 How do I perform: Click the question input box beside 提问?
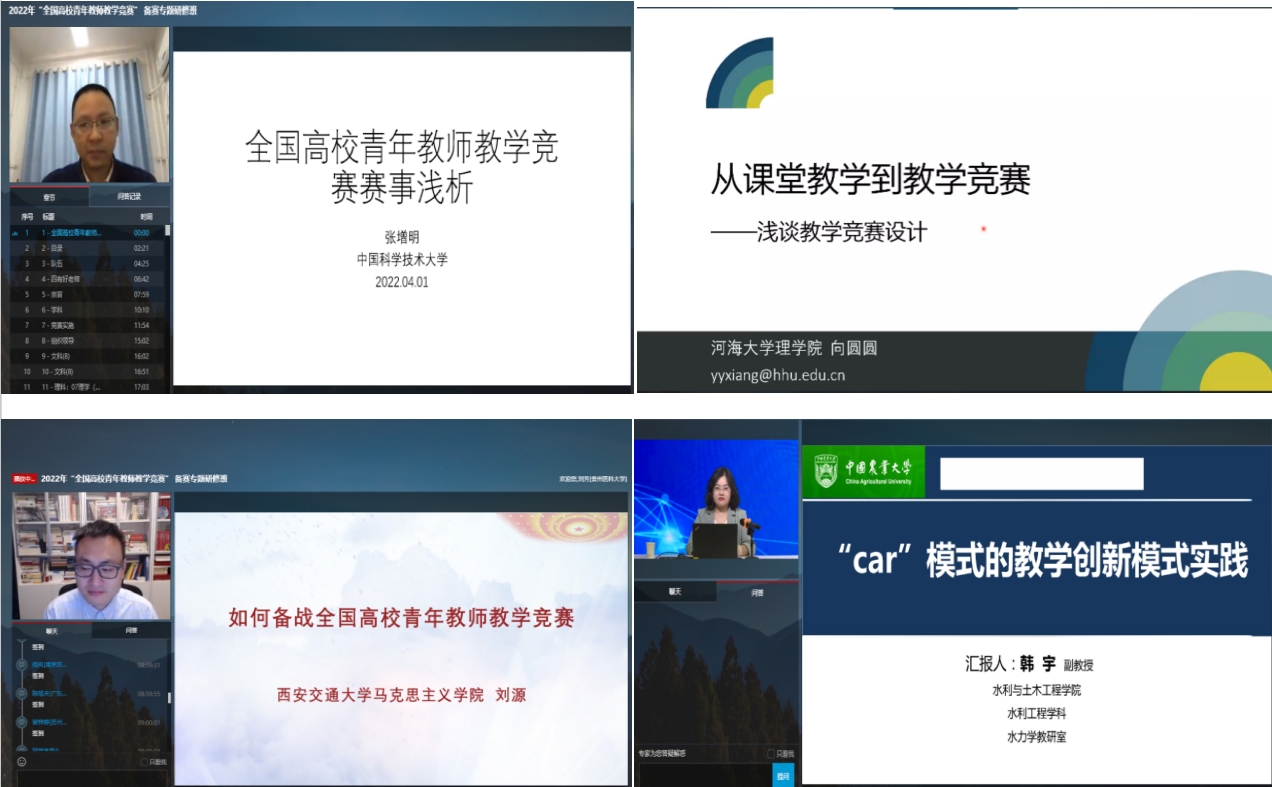click(x=703, y=775)
